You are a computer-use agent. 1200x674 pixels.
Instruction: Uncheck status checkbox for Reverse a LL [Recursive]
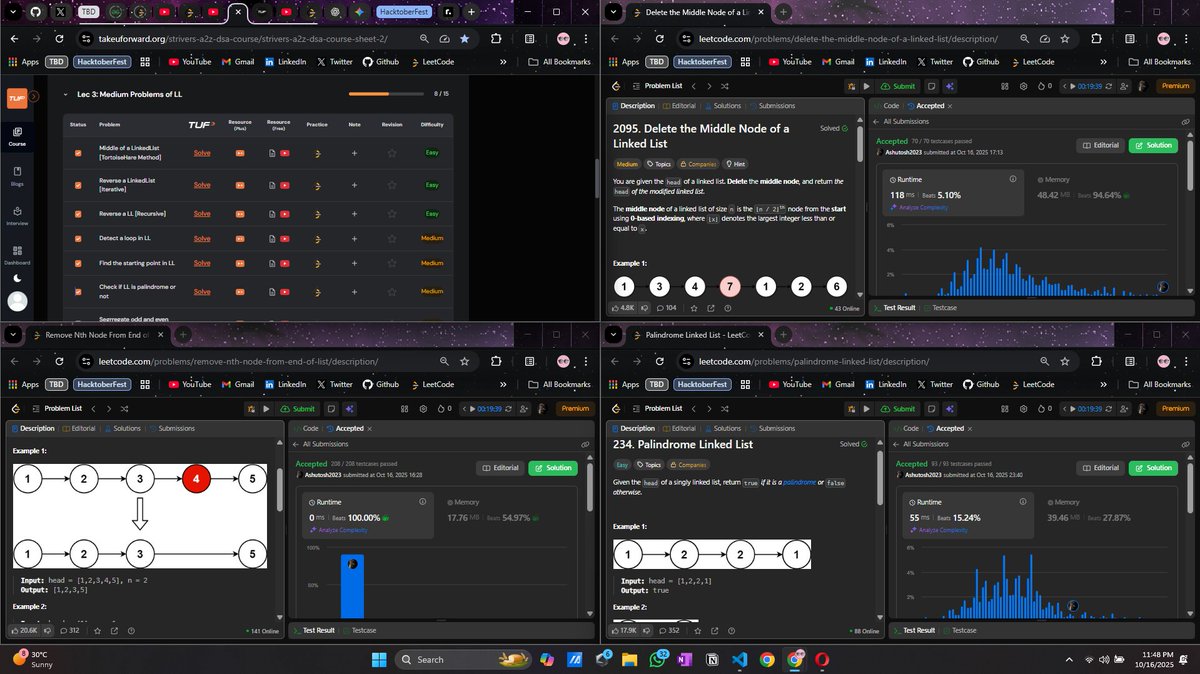(x=78, y=214)
